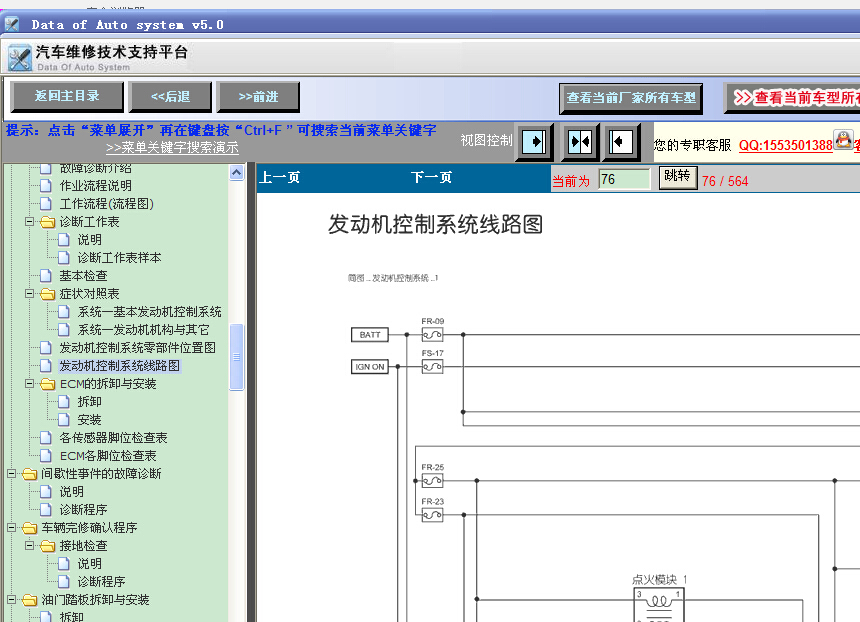Collapse the 诊断工作表 tree node
Image resolution: width=860 pixels, height=622 pixels.
29,222
